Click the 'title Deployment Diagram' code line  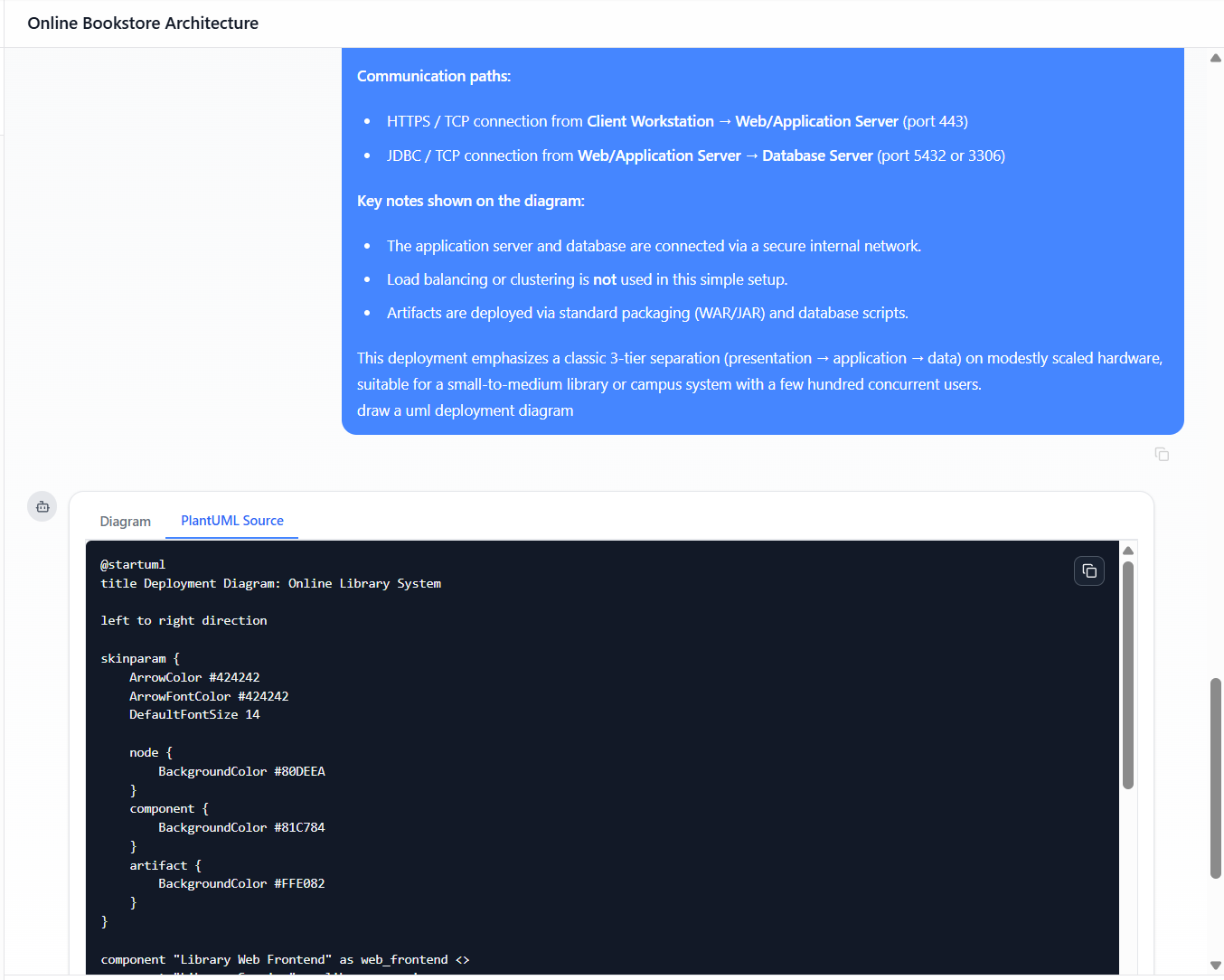(270, 584)
